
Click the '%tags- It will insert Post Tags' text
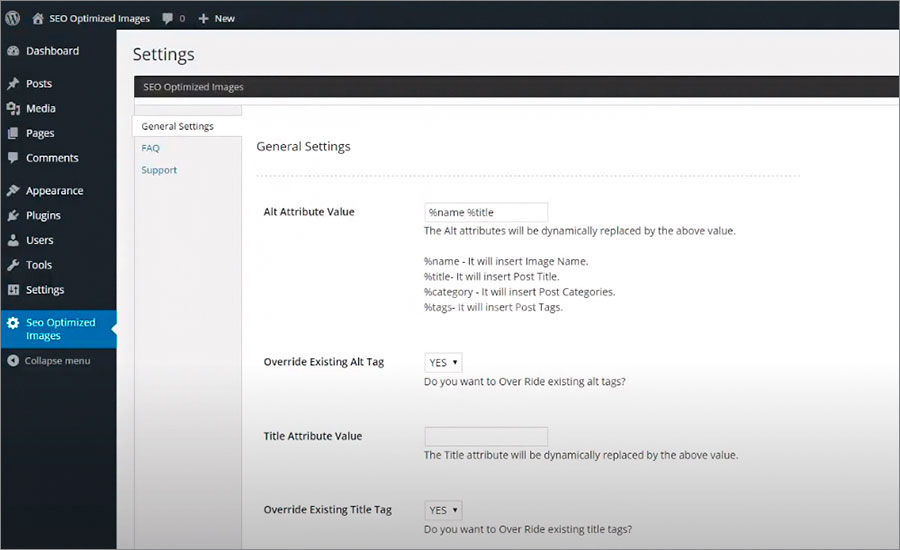point(494,307)
